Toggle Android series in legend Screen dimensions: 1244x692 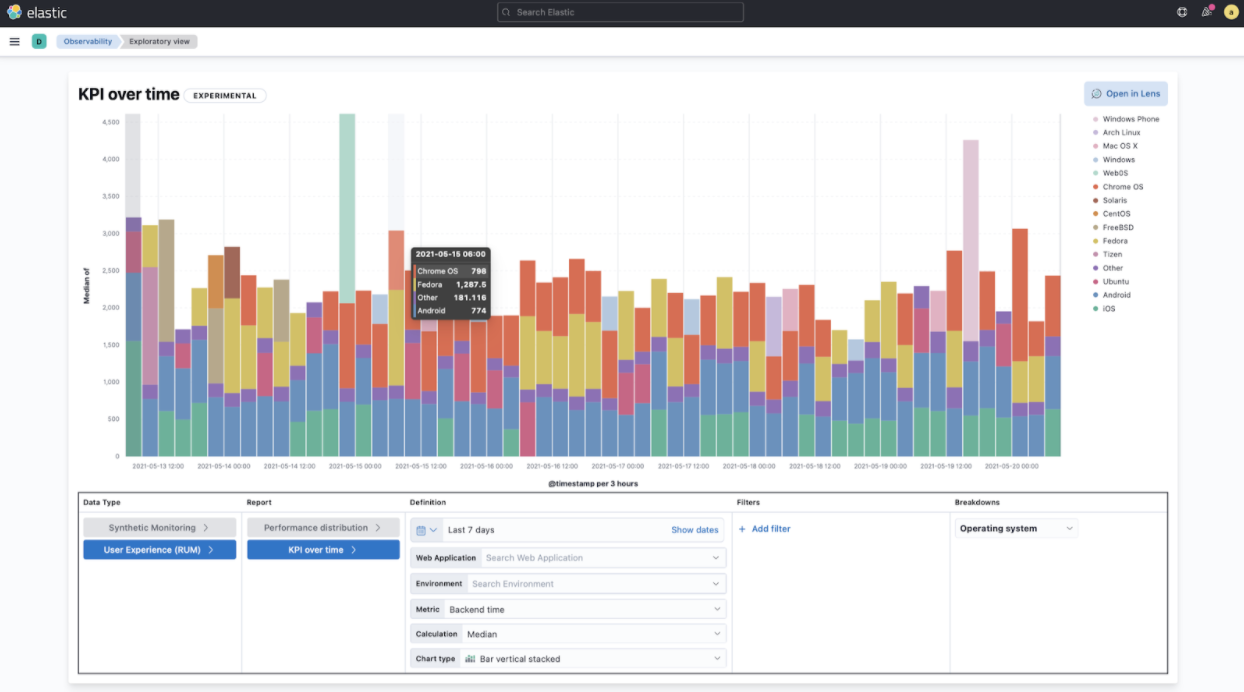[1116, 295]
